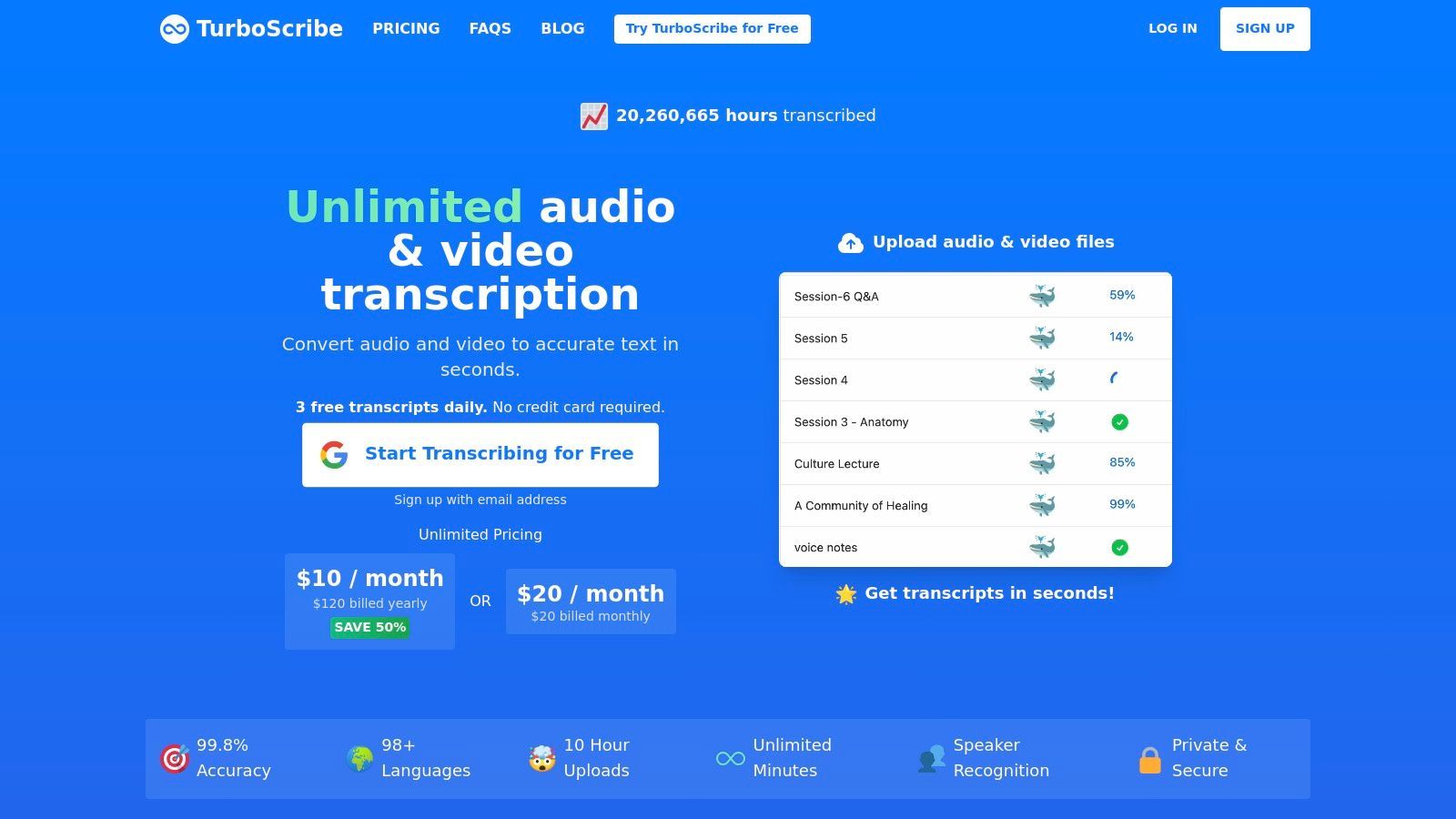Open the PRICING menu item
1456x819 pixels.
coord(406,28)
